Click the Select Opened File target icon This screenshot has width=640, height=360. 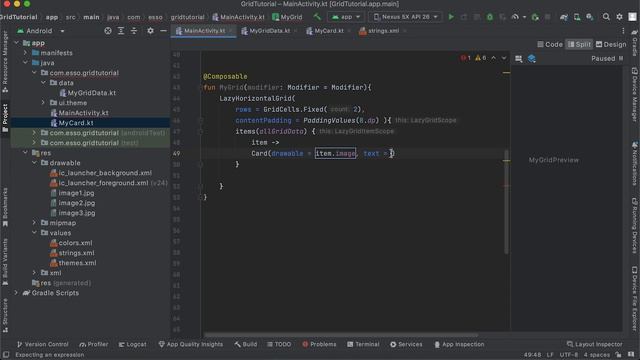pyautogui.click(x=108, y=31)
